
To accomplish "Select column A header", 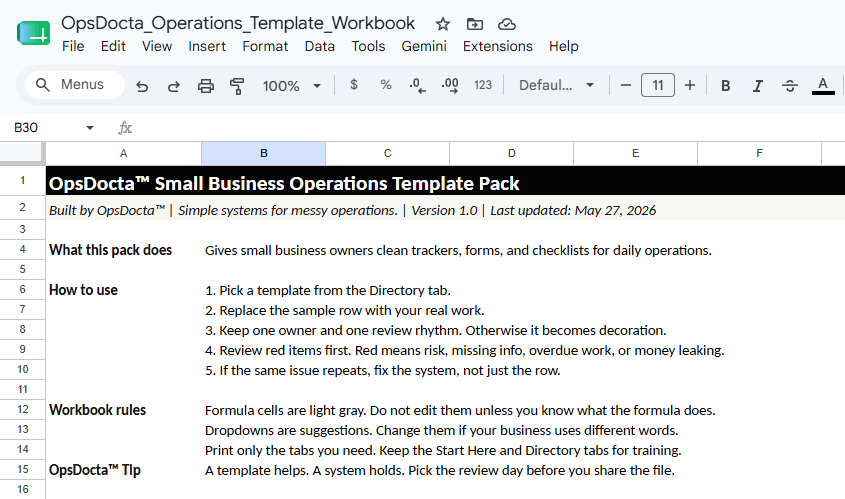I will point(123,154).
